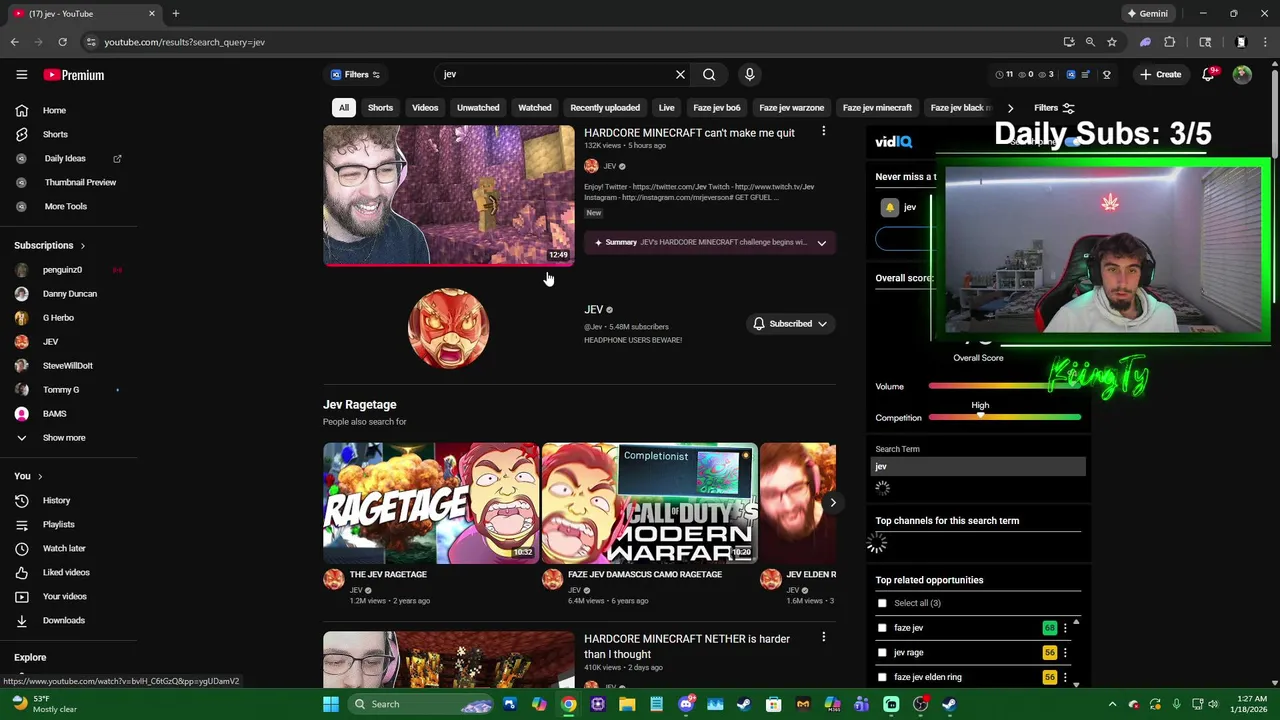Open Gemini in Chrome
1280x720 pixels.
pyautogui.click(x=1147, y=14)
